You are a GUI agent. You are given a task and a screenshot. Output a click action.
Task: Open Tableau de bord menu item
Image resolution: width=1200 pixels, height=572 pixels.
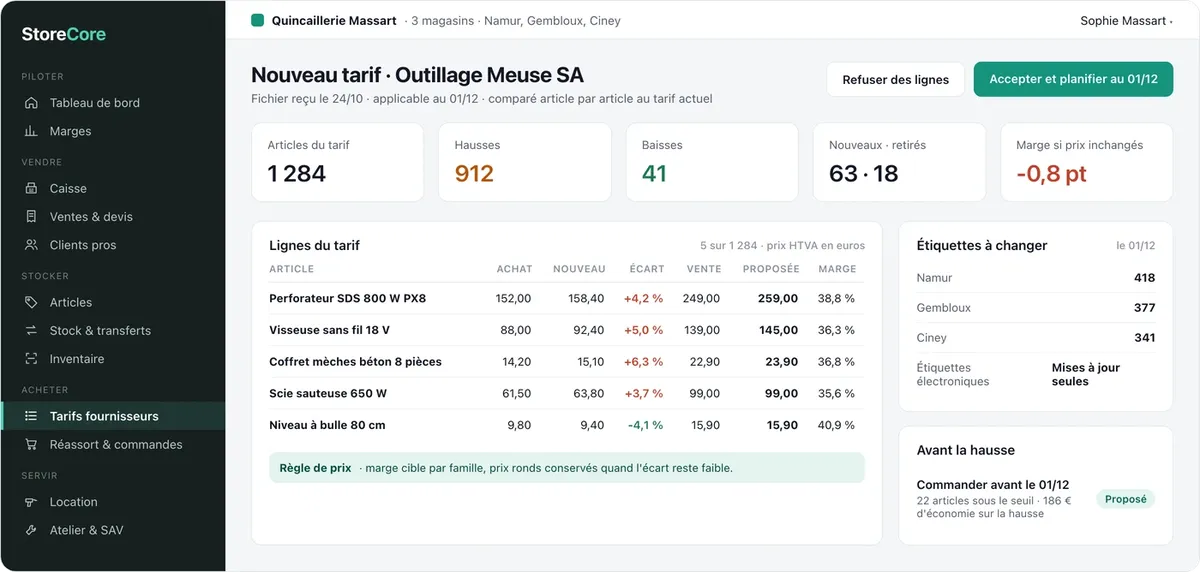pos(112,103)
